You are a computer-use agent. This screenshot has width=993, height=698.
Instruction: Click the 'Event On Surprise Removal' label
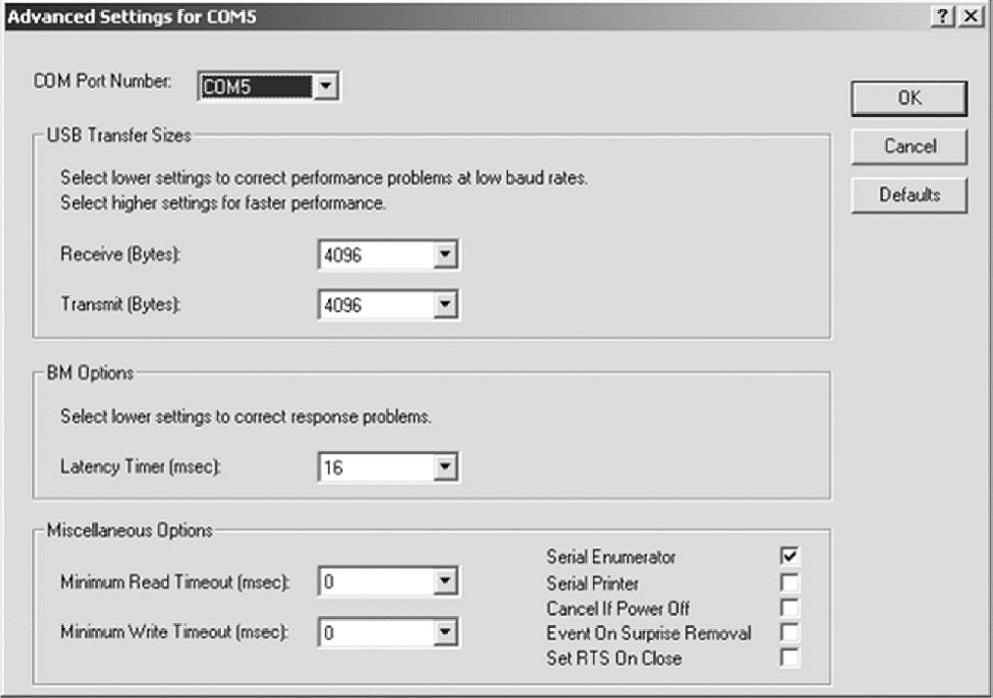click(x=649, y=633)
